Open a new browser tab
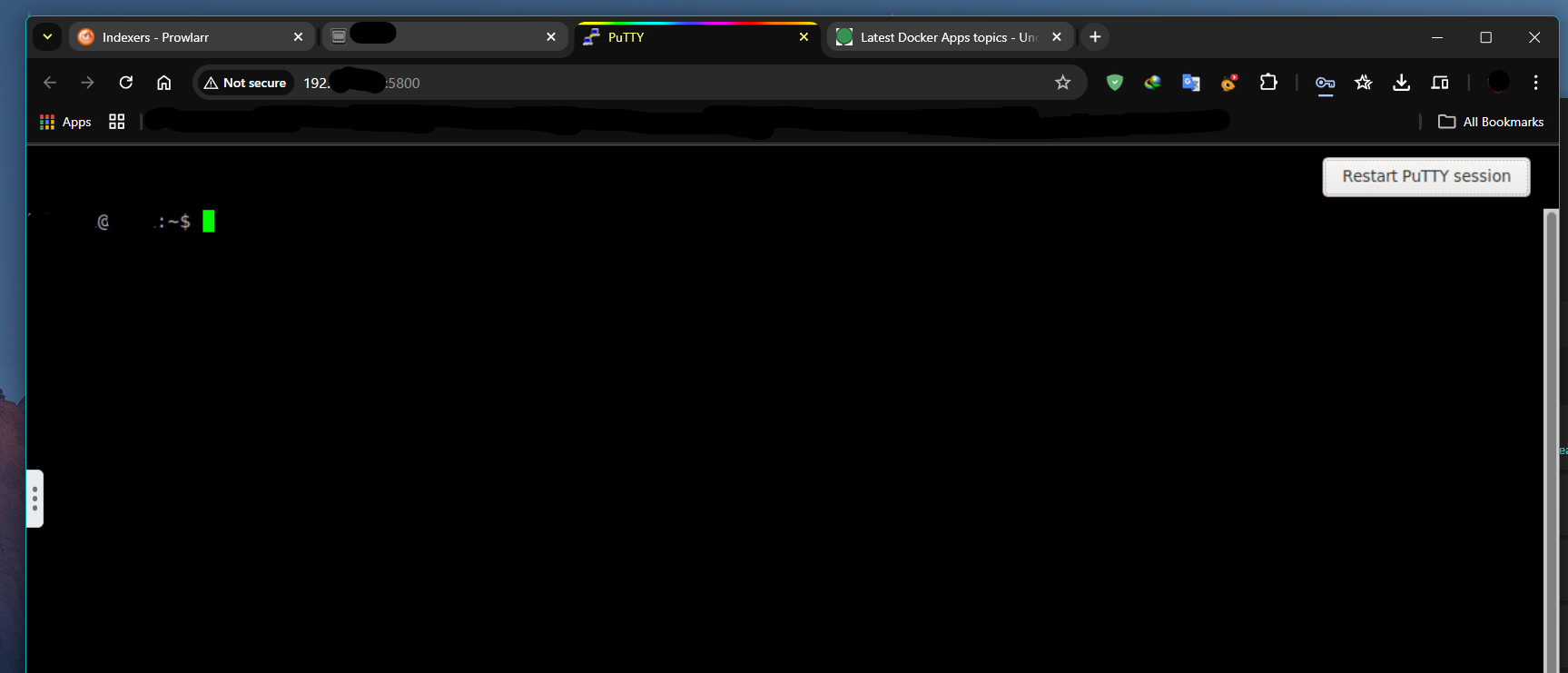The width and height of the screenshot is (1568, 673). pyautogui.click(x=1095, y=37)
